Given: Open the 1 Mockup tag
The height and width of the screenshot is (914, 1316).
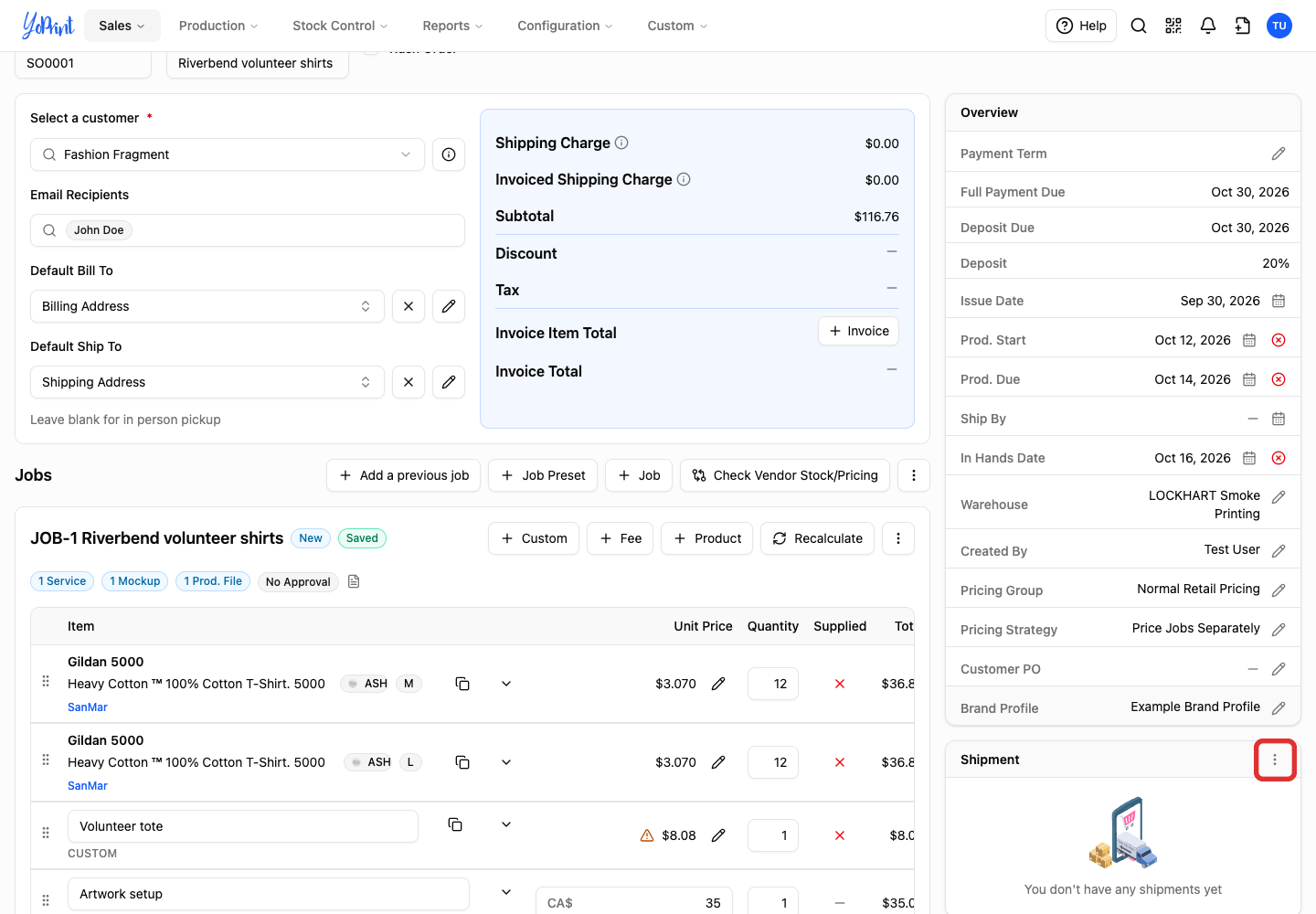Looking at the screenshot, I should [x=135, y=581].
